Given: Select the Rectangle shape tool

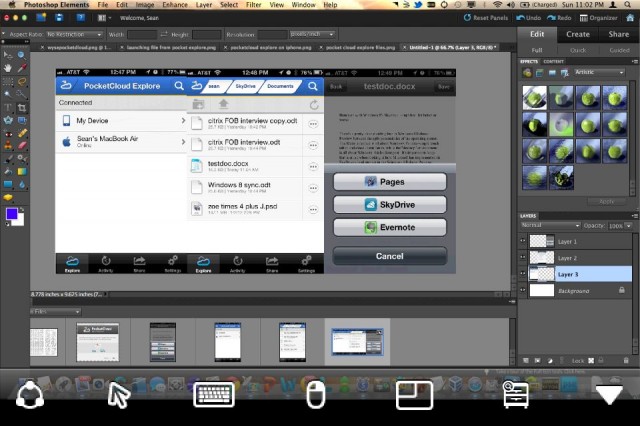Looking at the screenshot, I should [x=8, y=184].
